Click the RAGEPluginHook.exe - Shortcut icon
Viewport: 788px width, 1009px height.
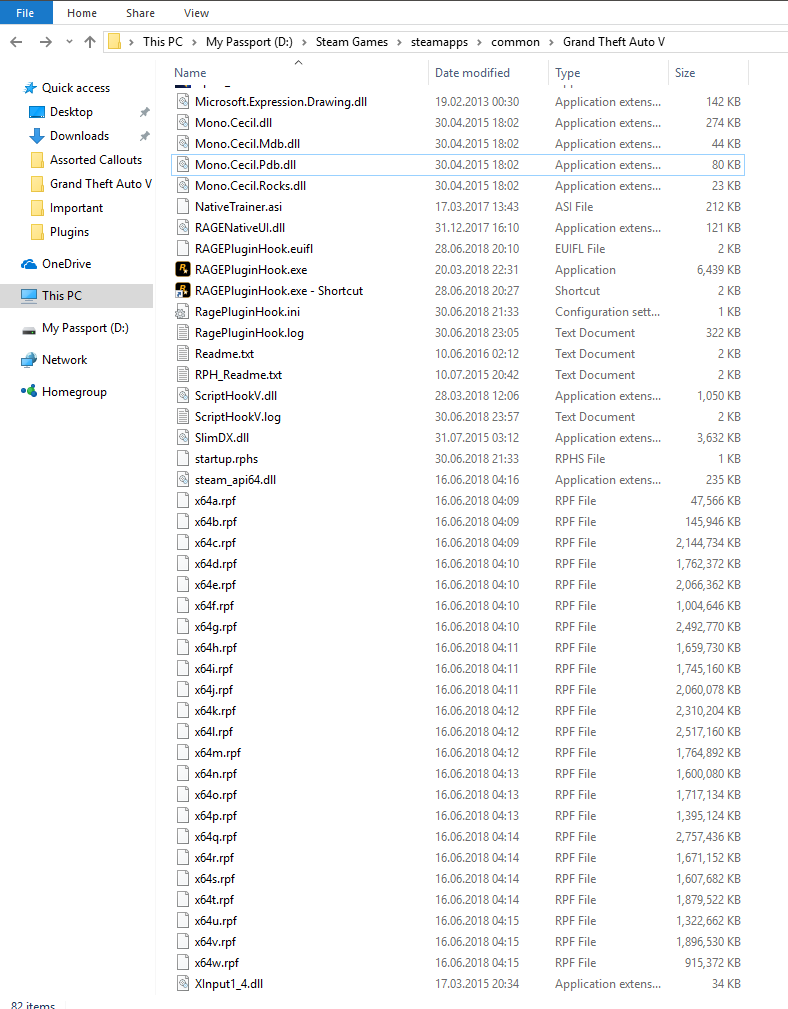[x=183, y=291]
